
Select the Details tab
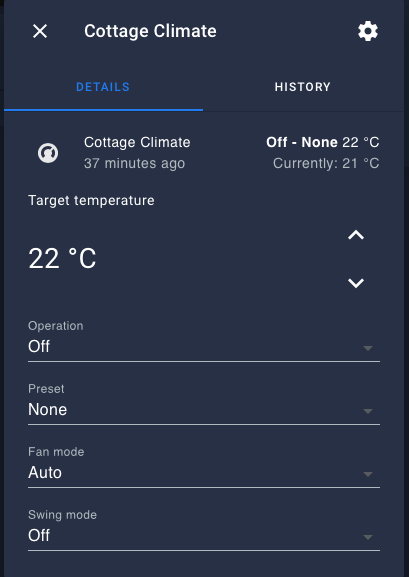point(103,87)
